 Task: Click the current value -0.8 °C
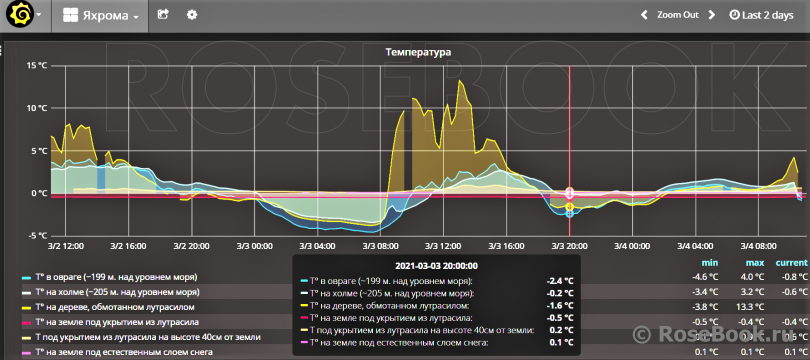pos(795,276)
